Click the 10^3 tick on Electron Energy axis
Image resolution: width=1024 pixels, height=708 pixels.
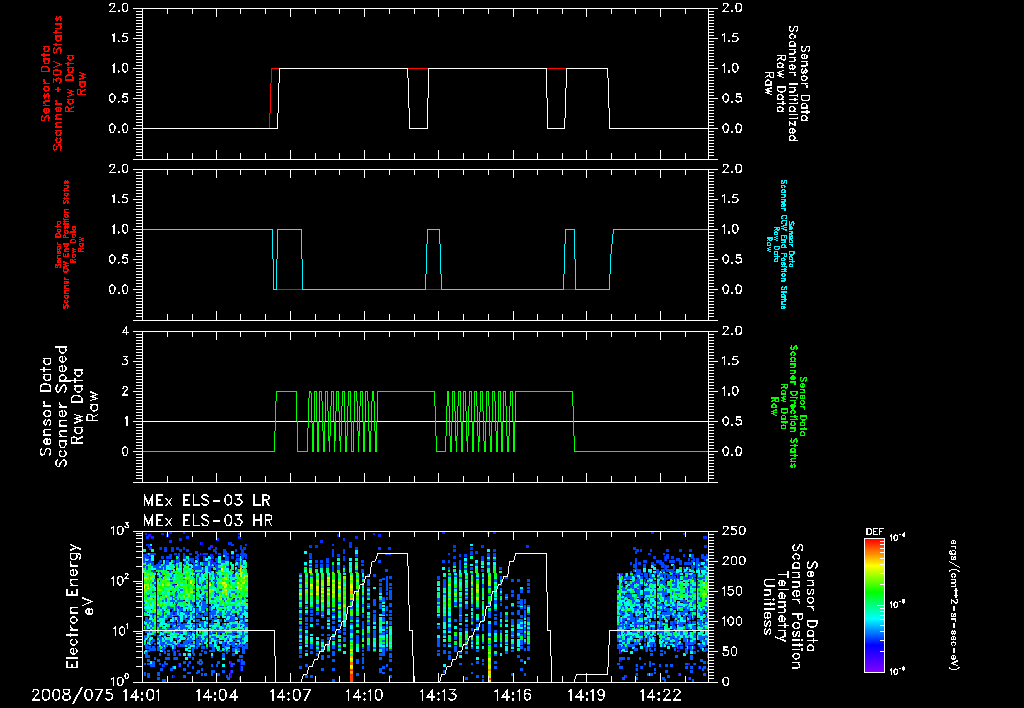(120, 531)
